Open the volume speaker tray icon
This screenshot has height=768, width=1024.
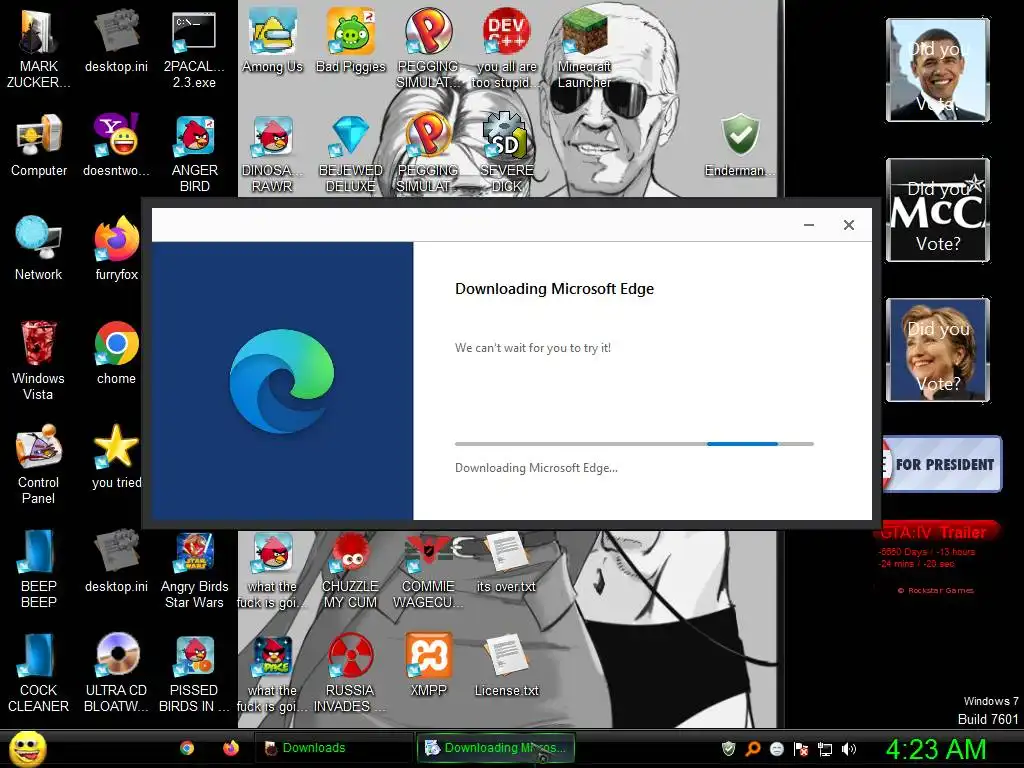(849, 749)
